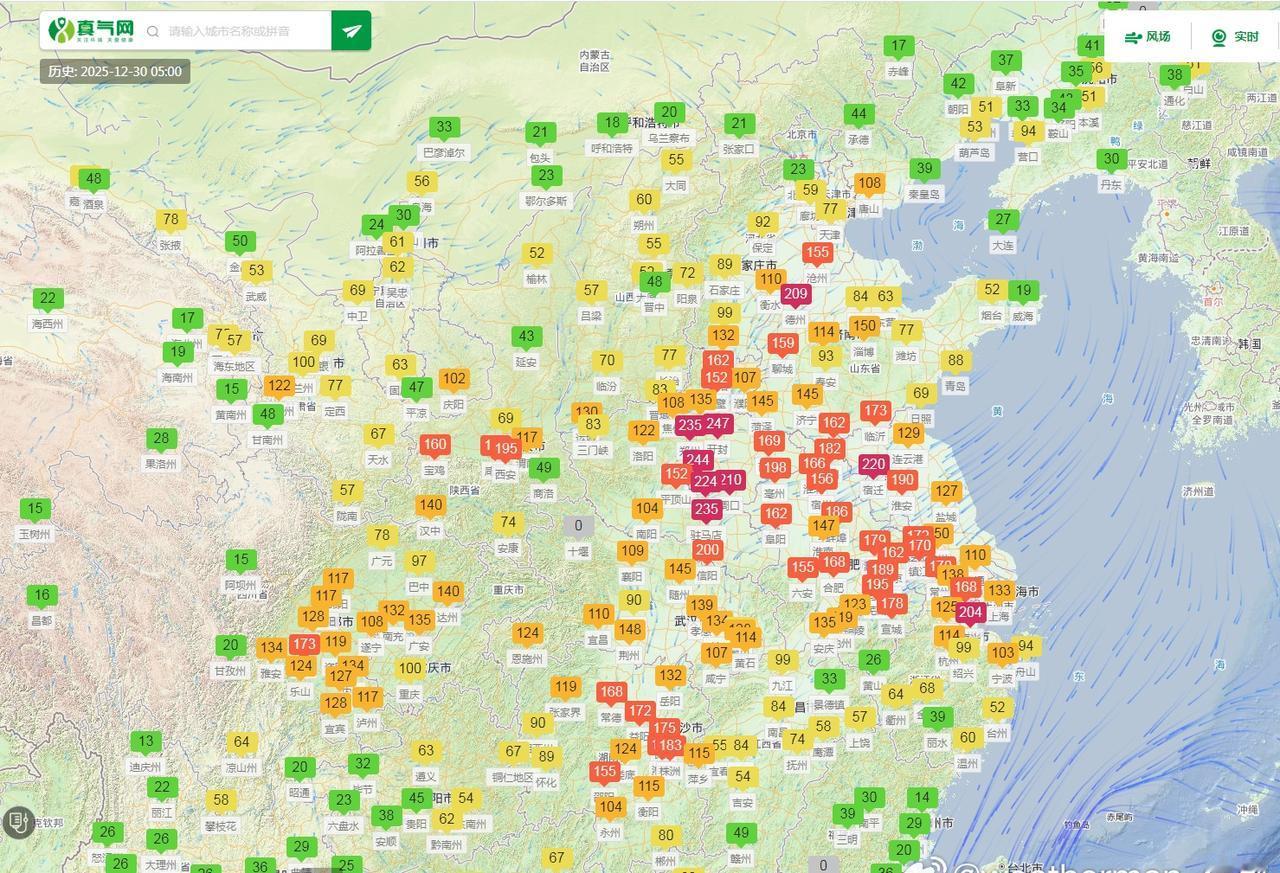Select the green 15 marker above 玉树州
The width and height of the screenshot is (1280, 873).
click(x=35, y=509)
